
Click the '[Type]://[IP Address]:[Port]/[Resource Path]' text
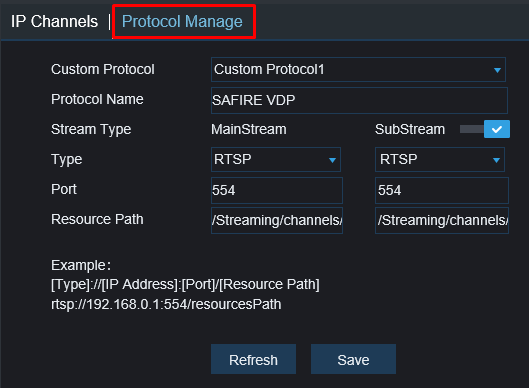185,284
